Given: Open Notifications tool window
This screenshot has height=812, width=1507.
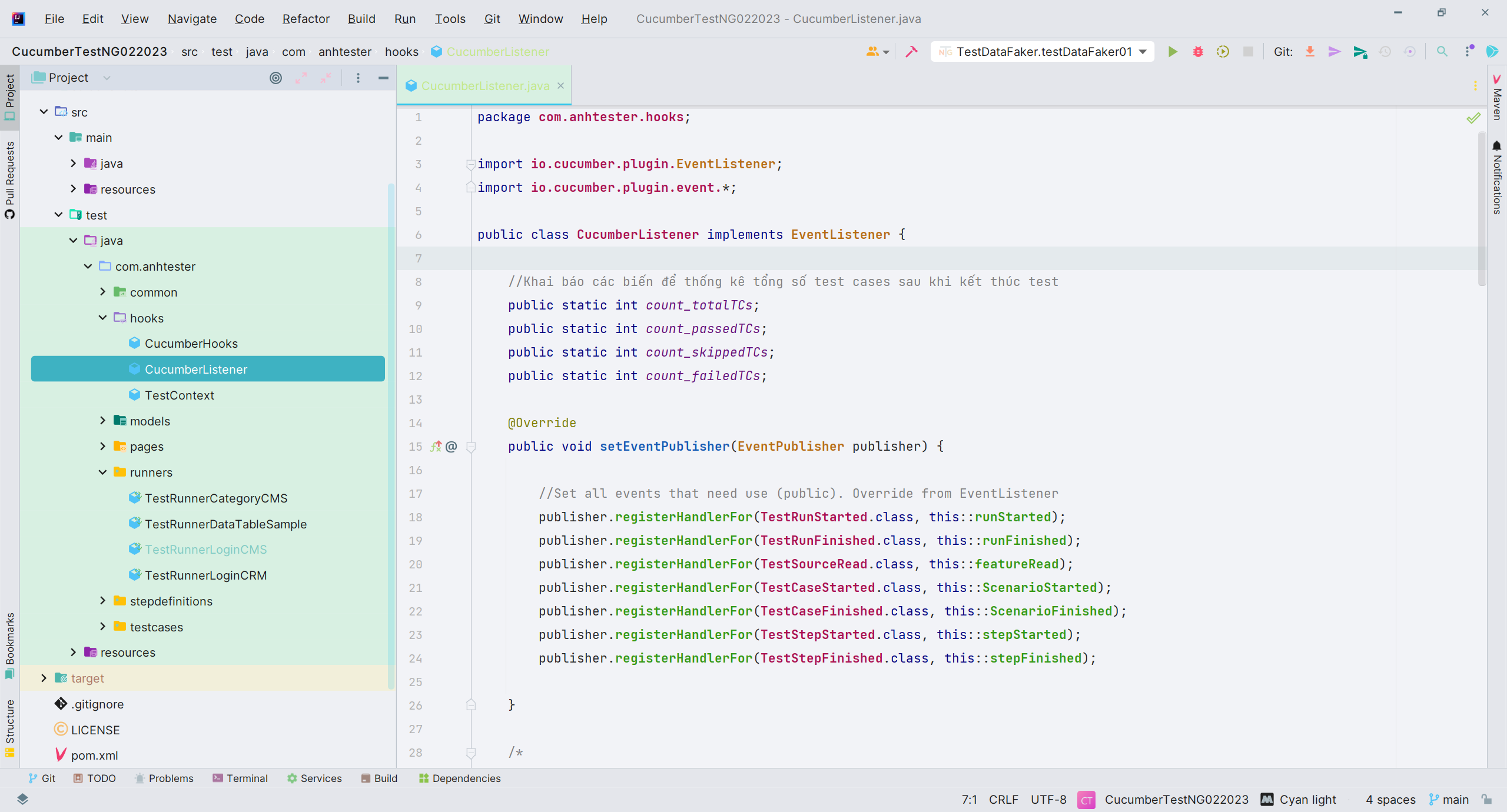Looking at the screenshot, I should pos(1497,177).
